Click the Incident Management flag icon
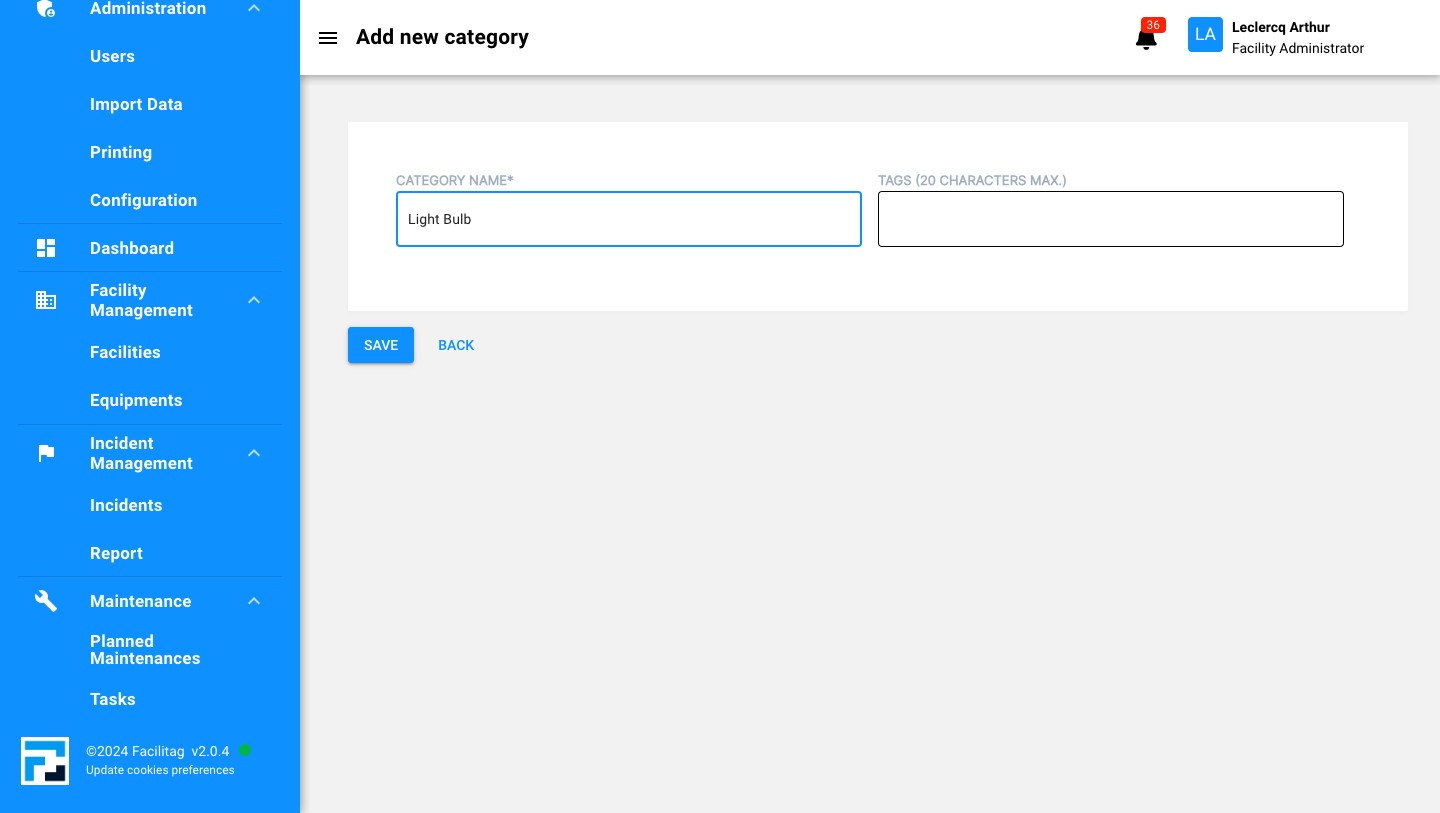The image size is (1440, 813). 46,453
